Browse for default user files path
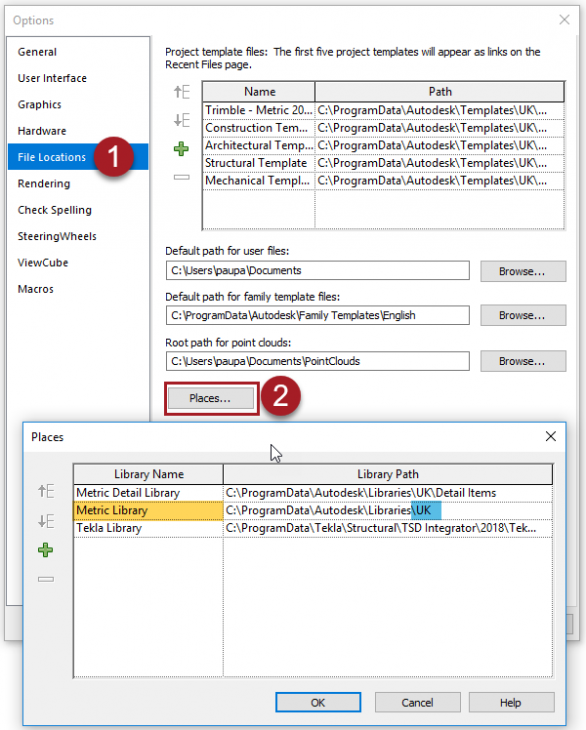This screenshot has width=586, height=730. pos(523,271)
